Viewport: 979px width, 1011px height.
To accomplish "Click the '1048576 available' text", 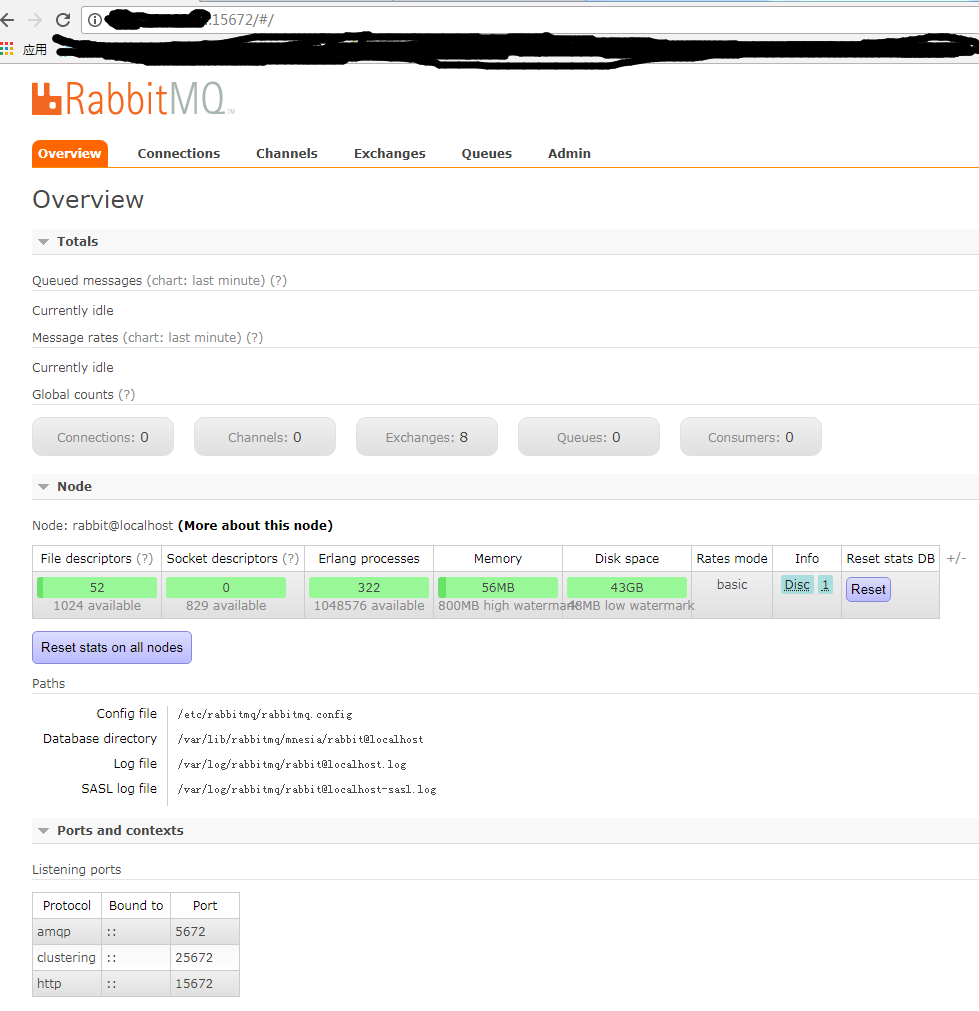I will 369,605.
